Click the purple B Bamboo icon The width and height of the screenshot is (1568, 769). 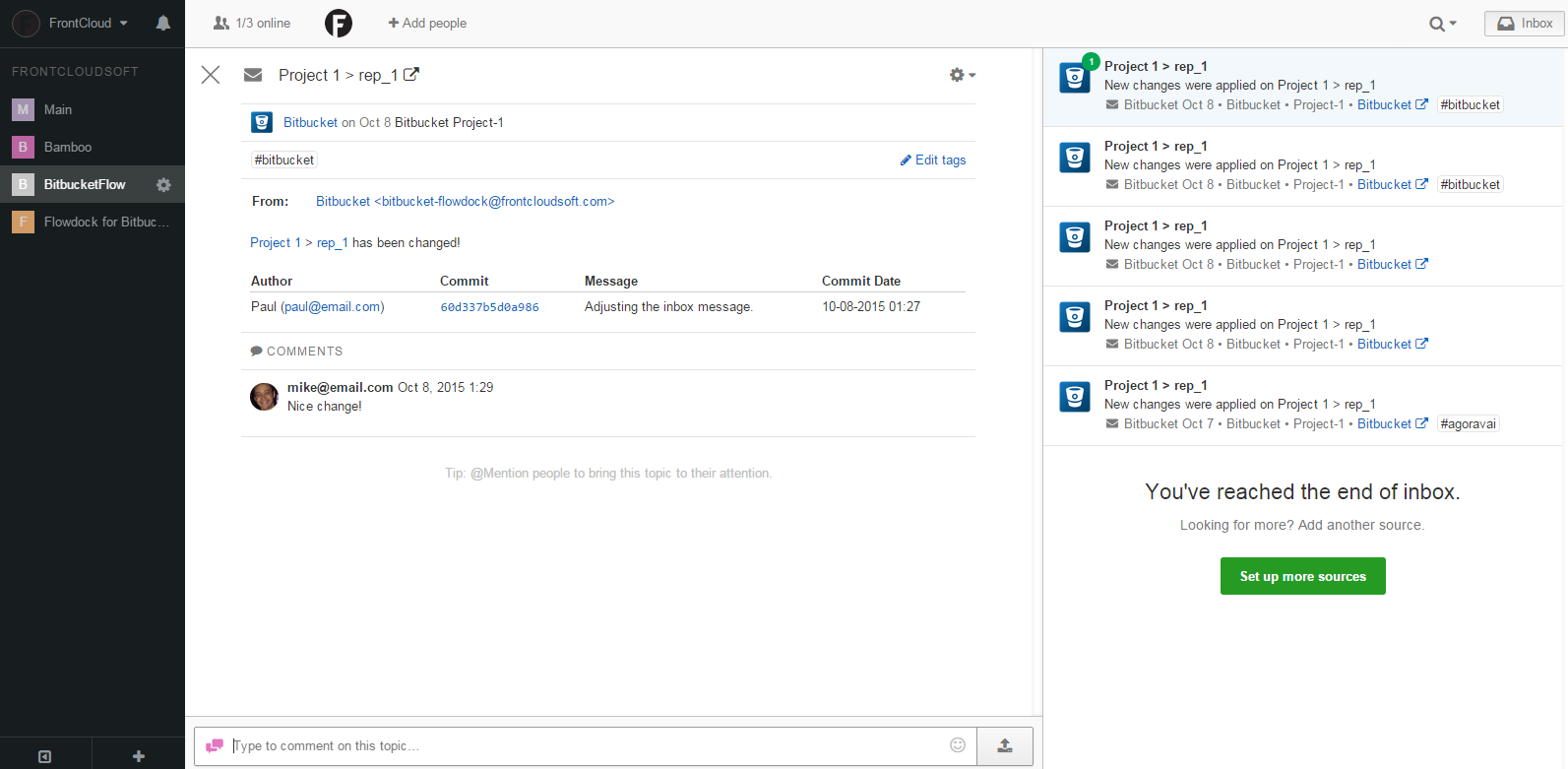tap(23, 147)
